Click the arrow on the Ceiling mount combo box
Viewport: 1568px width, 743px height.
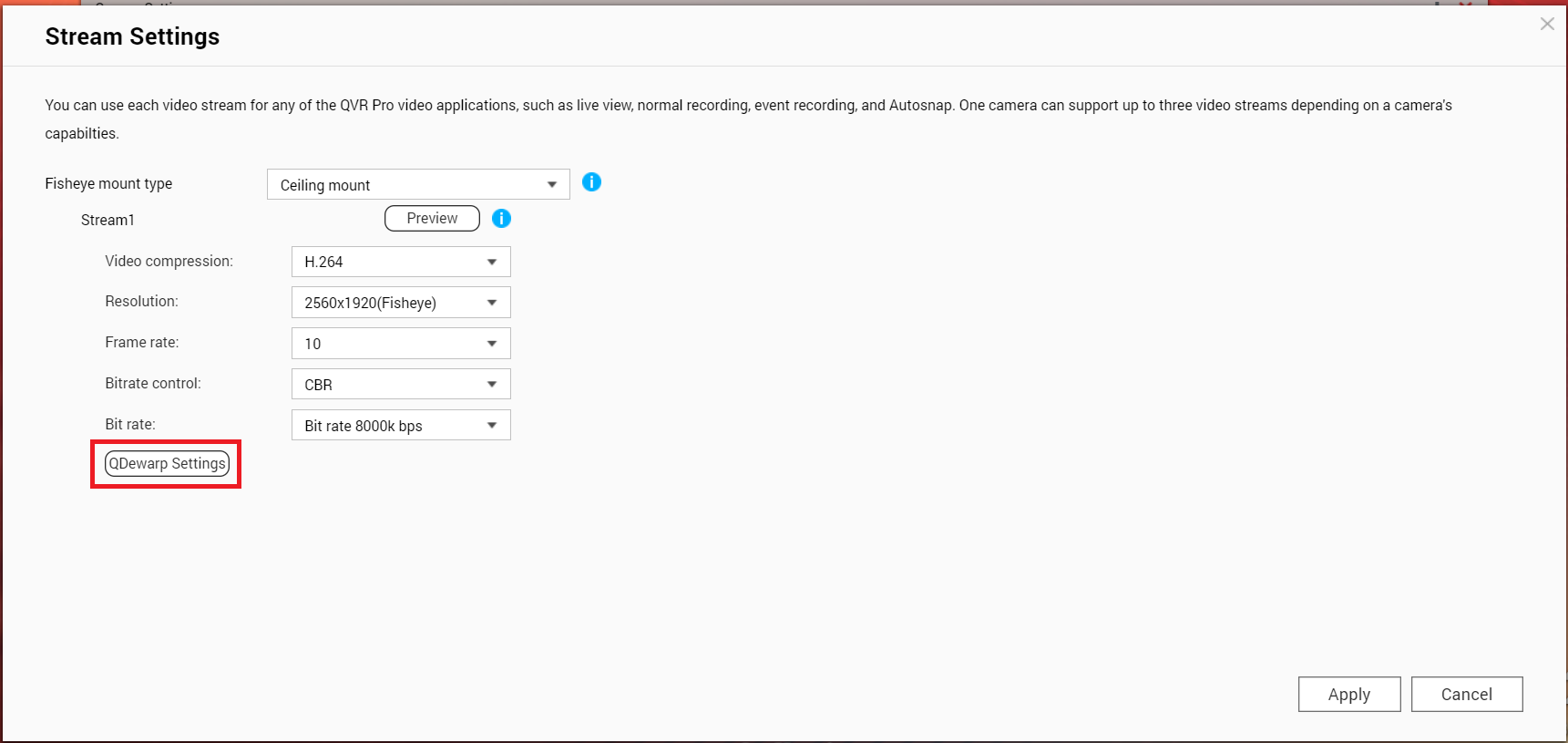[x=552, y=185]
